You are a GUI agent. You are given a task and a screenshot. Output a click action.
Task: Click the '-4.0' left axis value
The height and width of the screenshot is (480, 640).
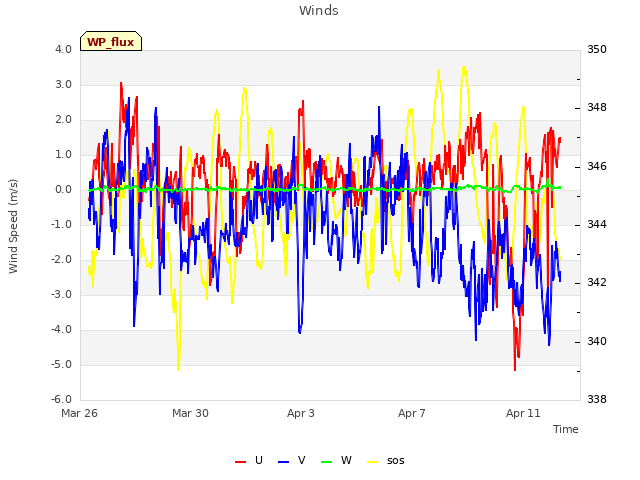(61, 329)
